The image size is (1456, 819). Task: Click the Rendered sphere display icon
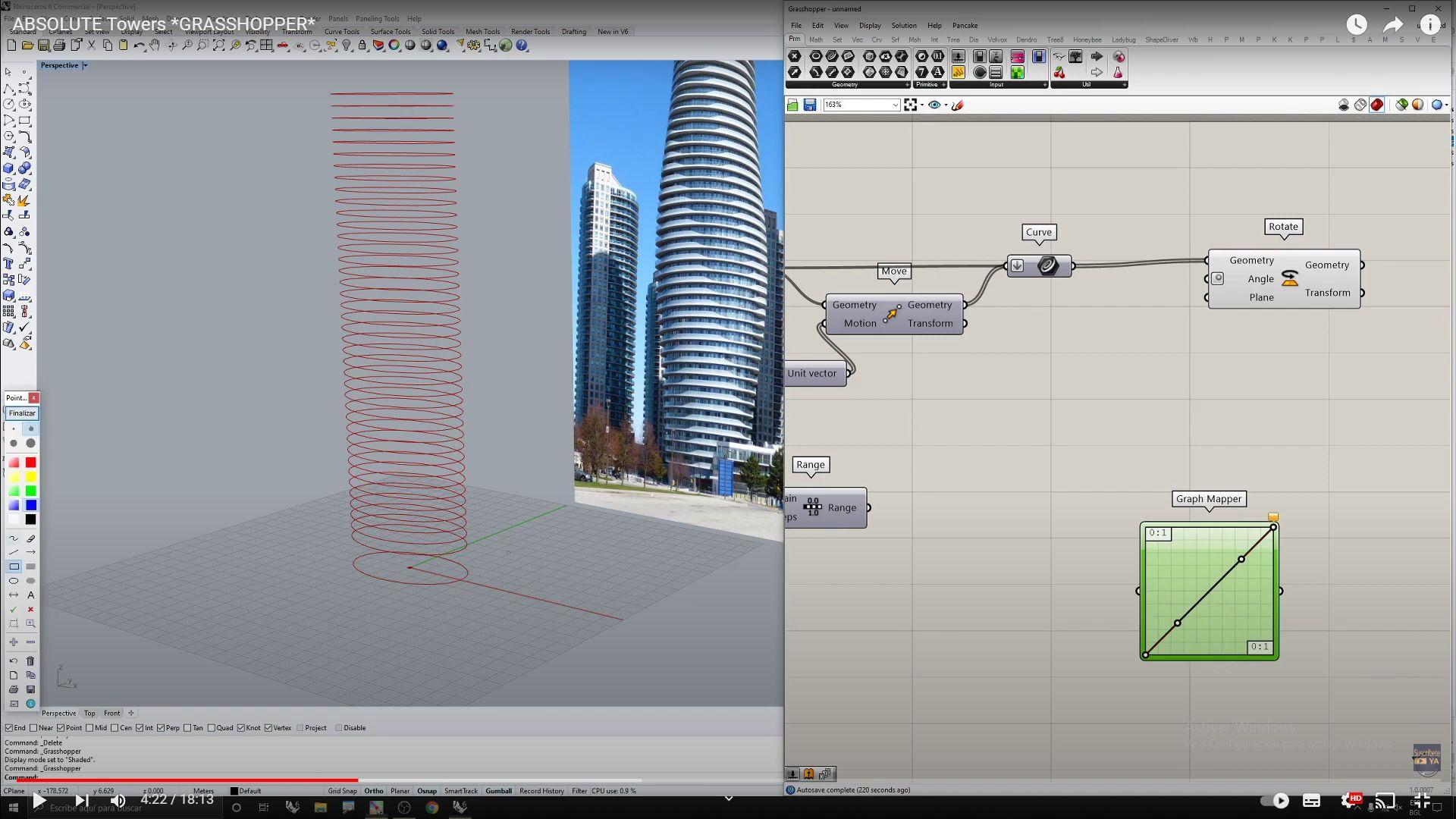coord(442,45)
